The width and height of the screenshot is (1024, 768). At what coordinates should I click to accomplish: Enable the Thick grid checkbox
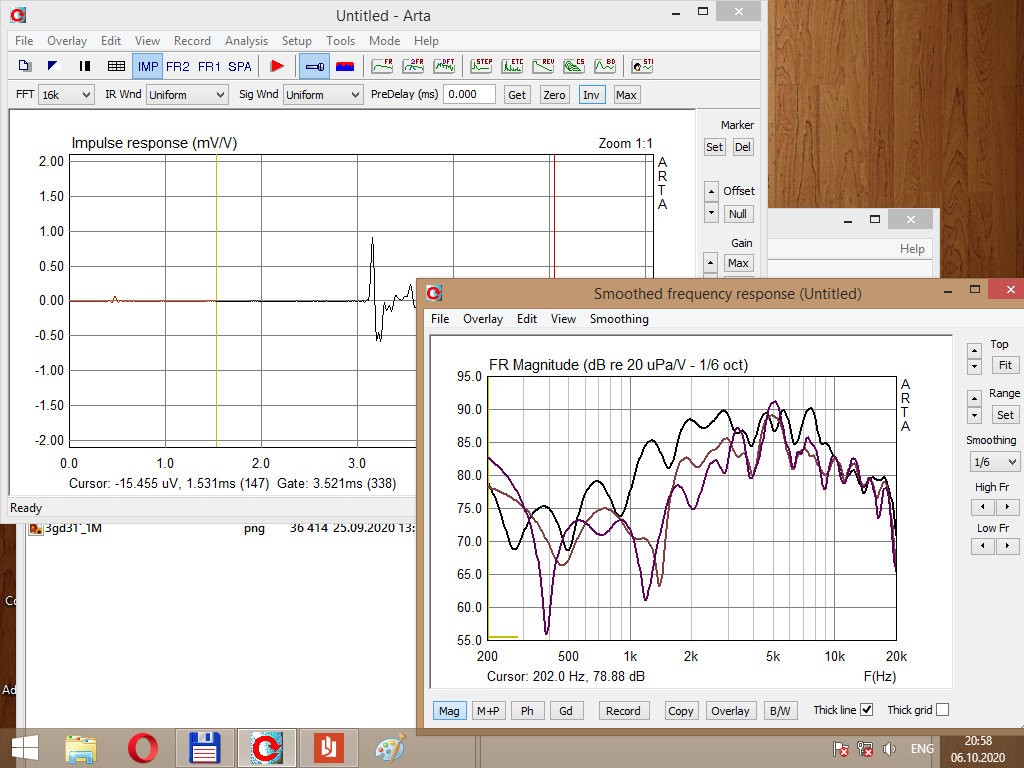pos(941,710)
